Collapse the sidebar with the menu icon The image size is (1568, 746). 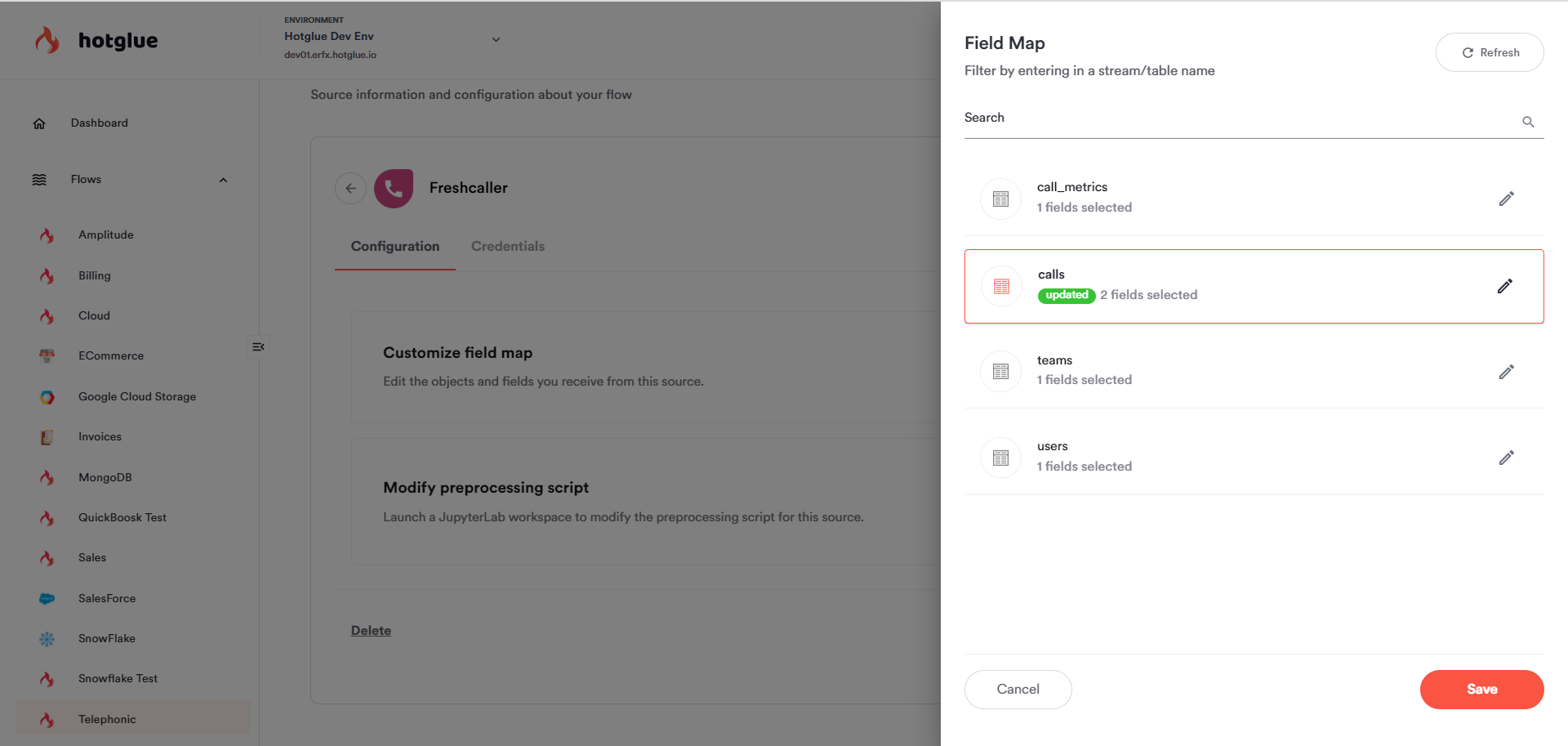coord(258,347)
